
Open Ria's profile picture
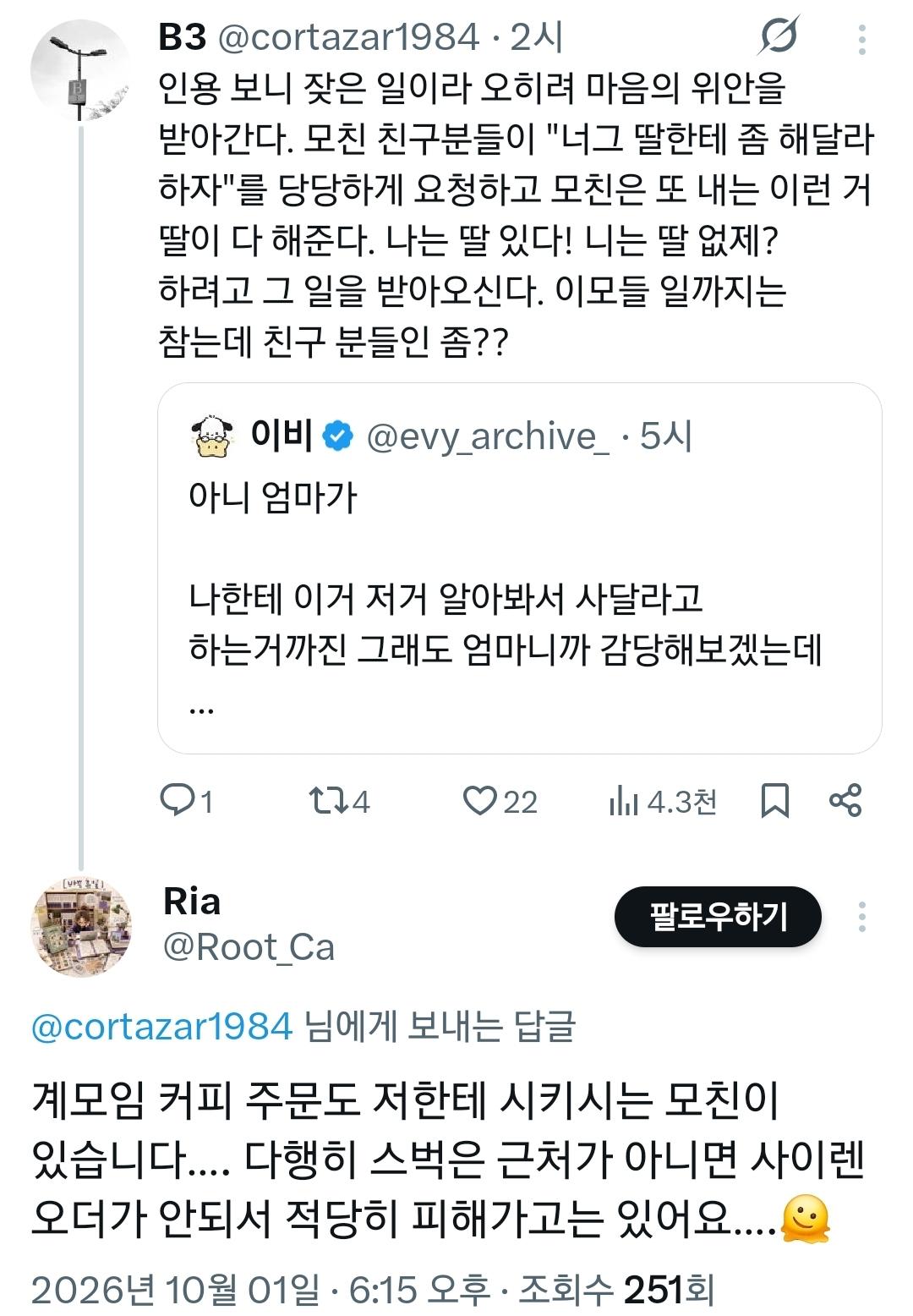[x=81, y=927]
